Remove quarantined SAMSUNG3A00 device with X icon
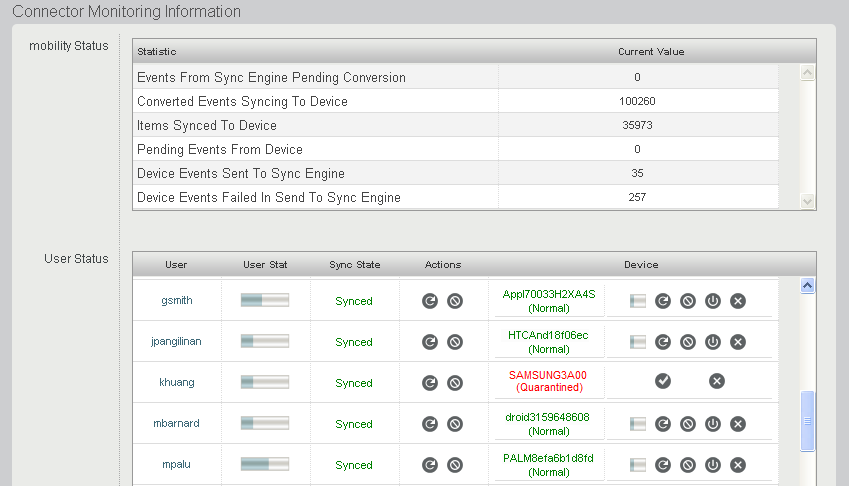 click(x=717, y=381)
